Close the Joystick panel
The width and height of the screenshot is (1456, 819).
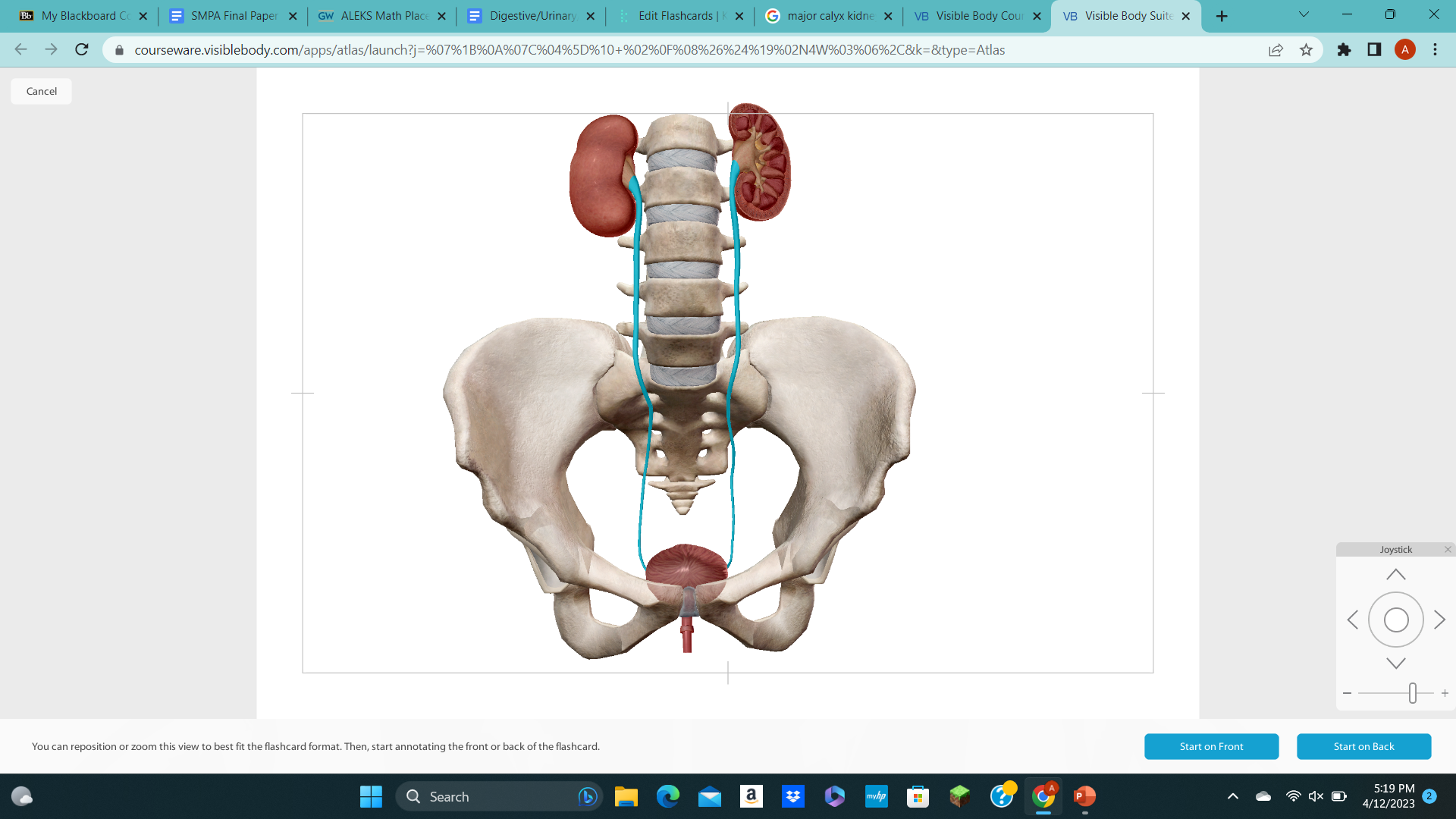pyautogui.click(x=1447, y=548)
